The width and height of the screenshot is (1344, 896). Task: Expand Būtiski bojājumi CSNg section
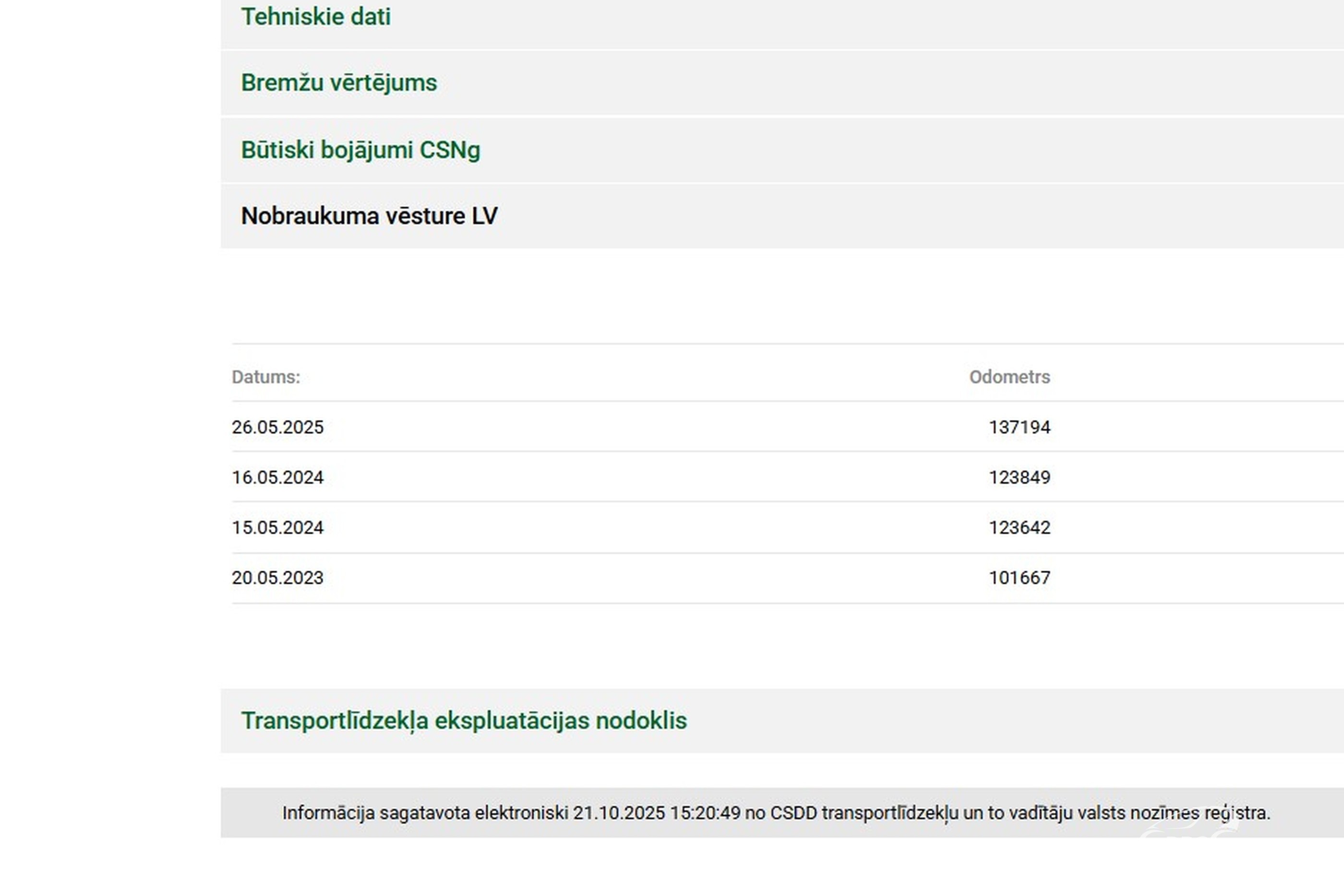[360, 150]
